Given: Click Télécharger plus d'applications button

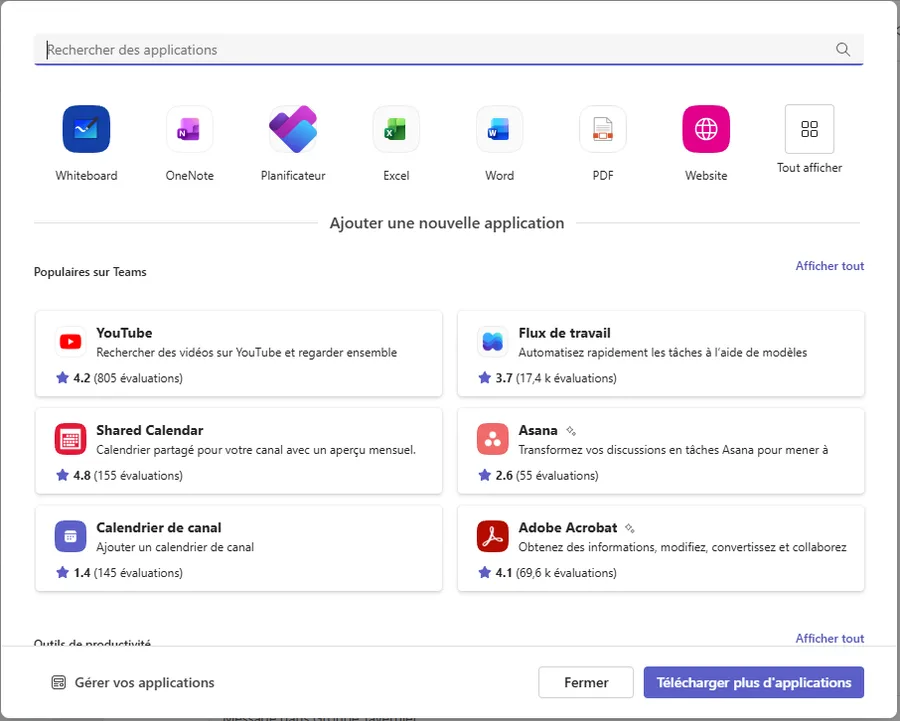Looking at the screenshot, I should click(x=754, y=683).
